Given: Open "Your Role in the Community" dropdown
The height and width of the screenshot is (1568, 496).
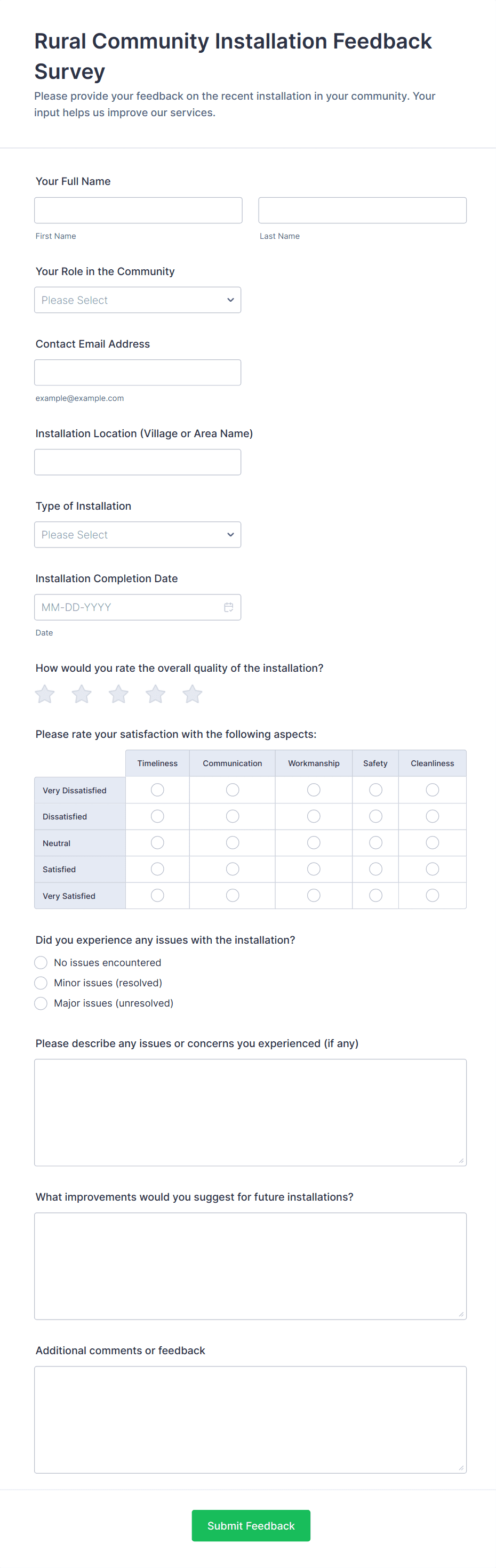Looking at the screenshot, I should (138, 300).
